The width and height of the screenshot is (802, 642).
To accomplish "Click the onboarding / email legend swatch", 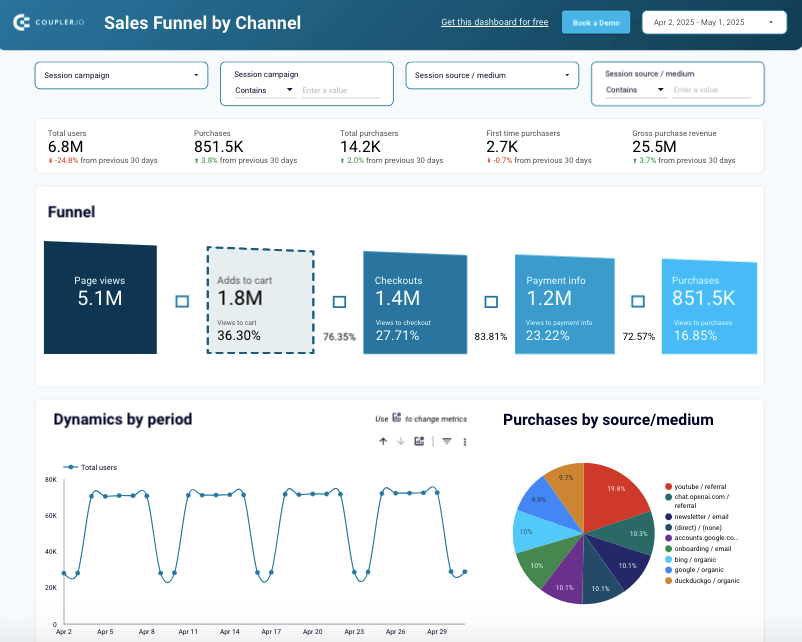I will [x=668, y=548].
